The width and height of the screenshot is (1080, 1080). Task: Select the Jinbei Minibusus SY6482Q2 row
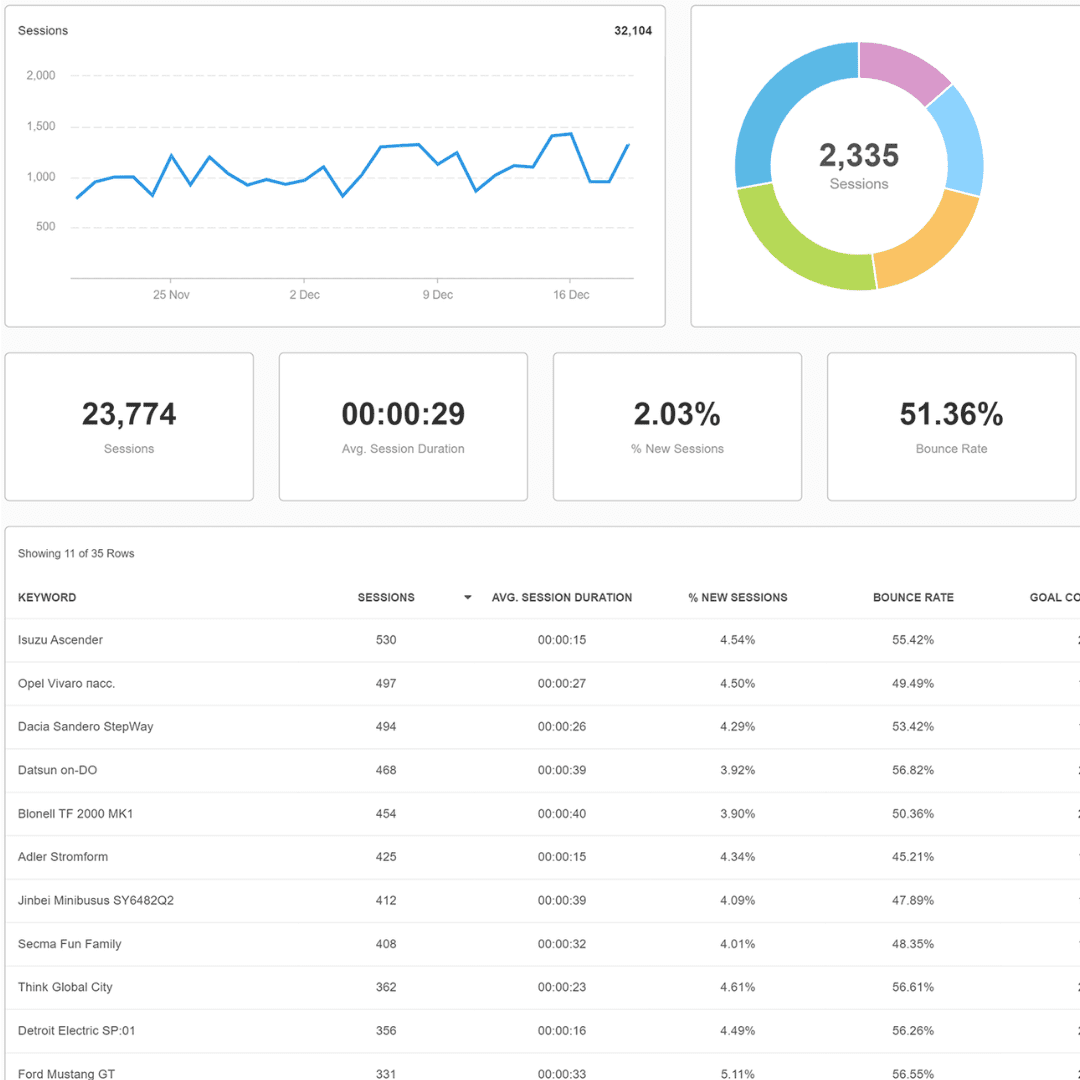(96, 901)
